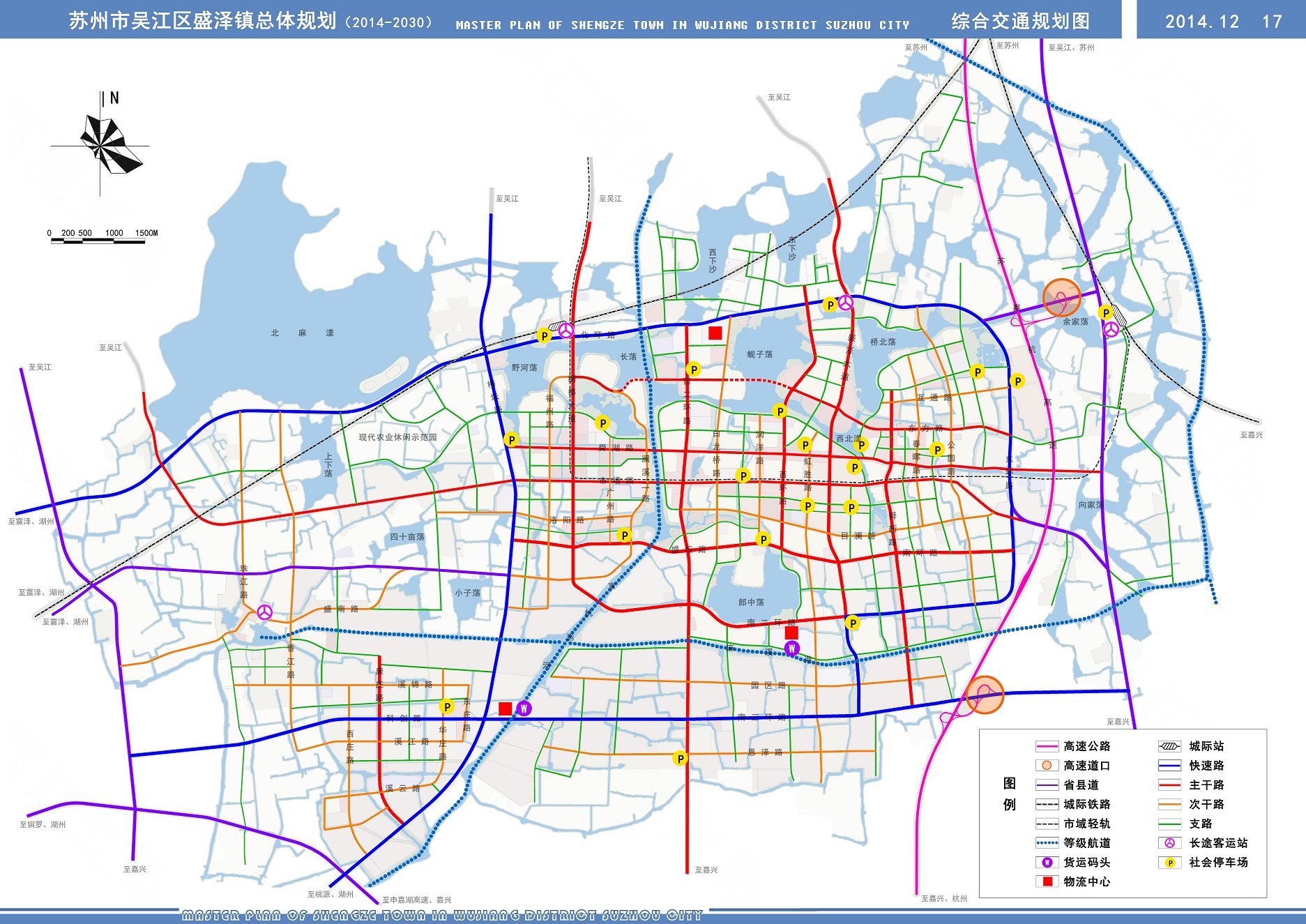Screen dimensions: 1306x924
Task: Select the red 主干路 line sample in legend
Action: coord(1169,785)
